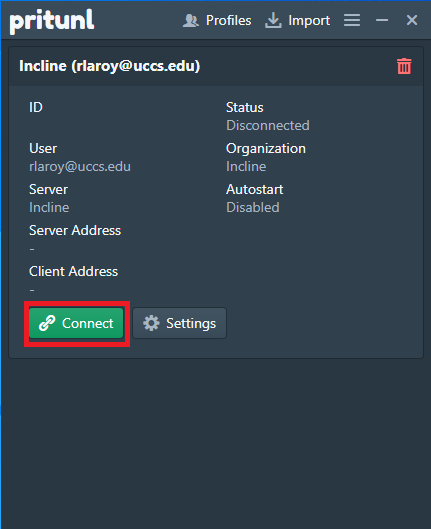The width and height of the screenshot is (431, 529).
Task: Open the hamburger menu icon
Action: [x=352, y=20]
